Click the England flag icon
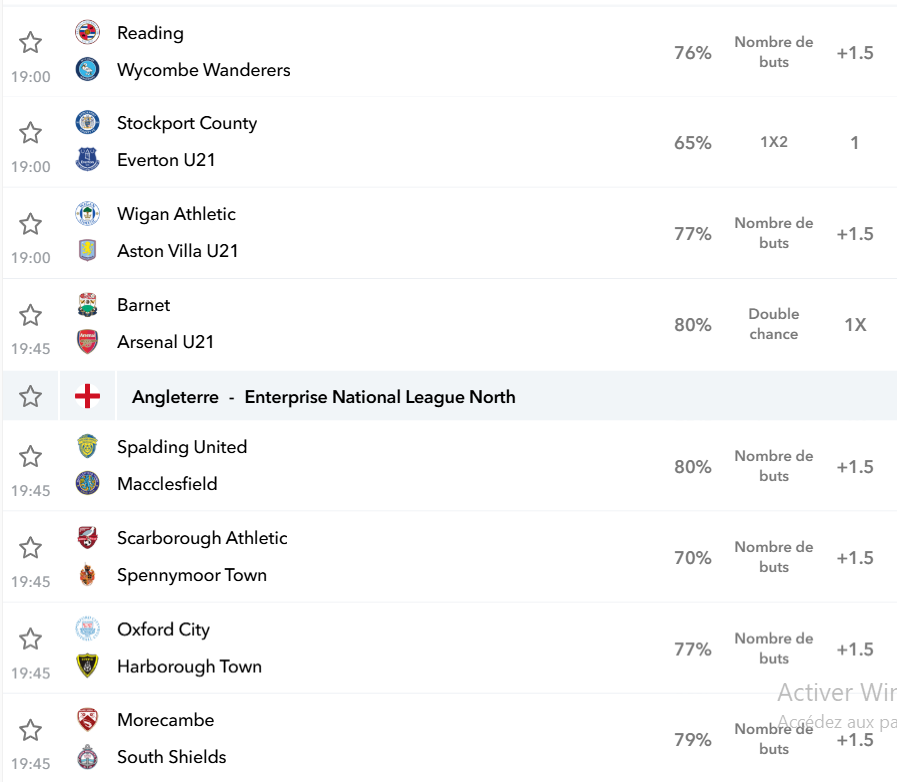This screenshot has height=782, width=897. point(88,396)
